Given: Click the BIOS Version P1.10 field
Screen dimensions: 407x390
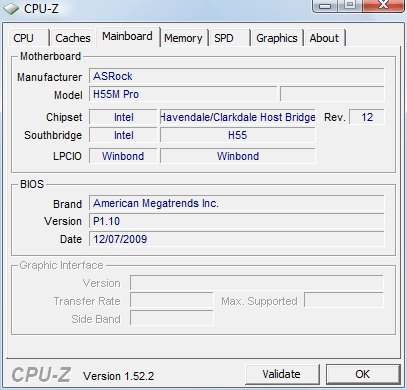Looking at the screenshot, I should 236,221.
